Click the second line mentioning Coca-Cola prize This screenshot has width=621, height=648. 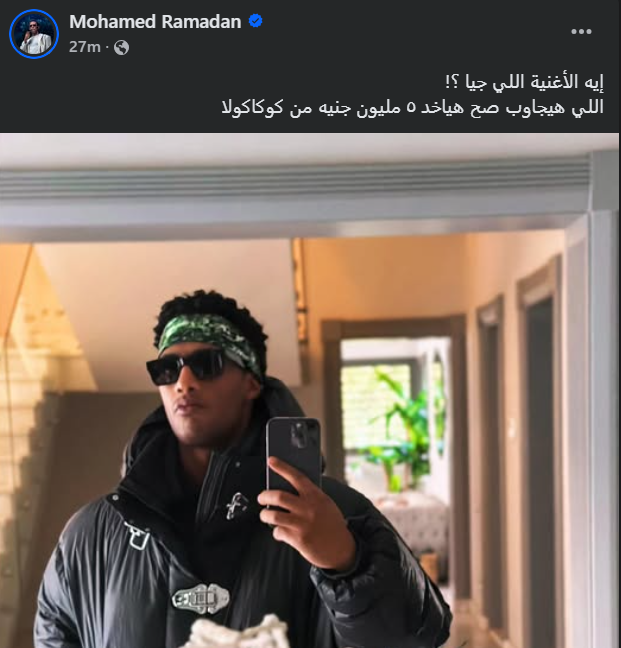coord(413,107)
